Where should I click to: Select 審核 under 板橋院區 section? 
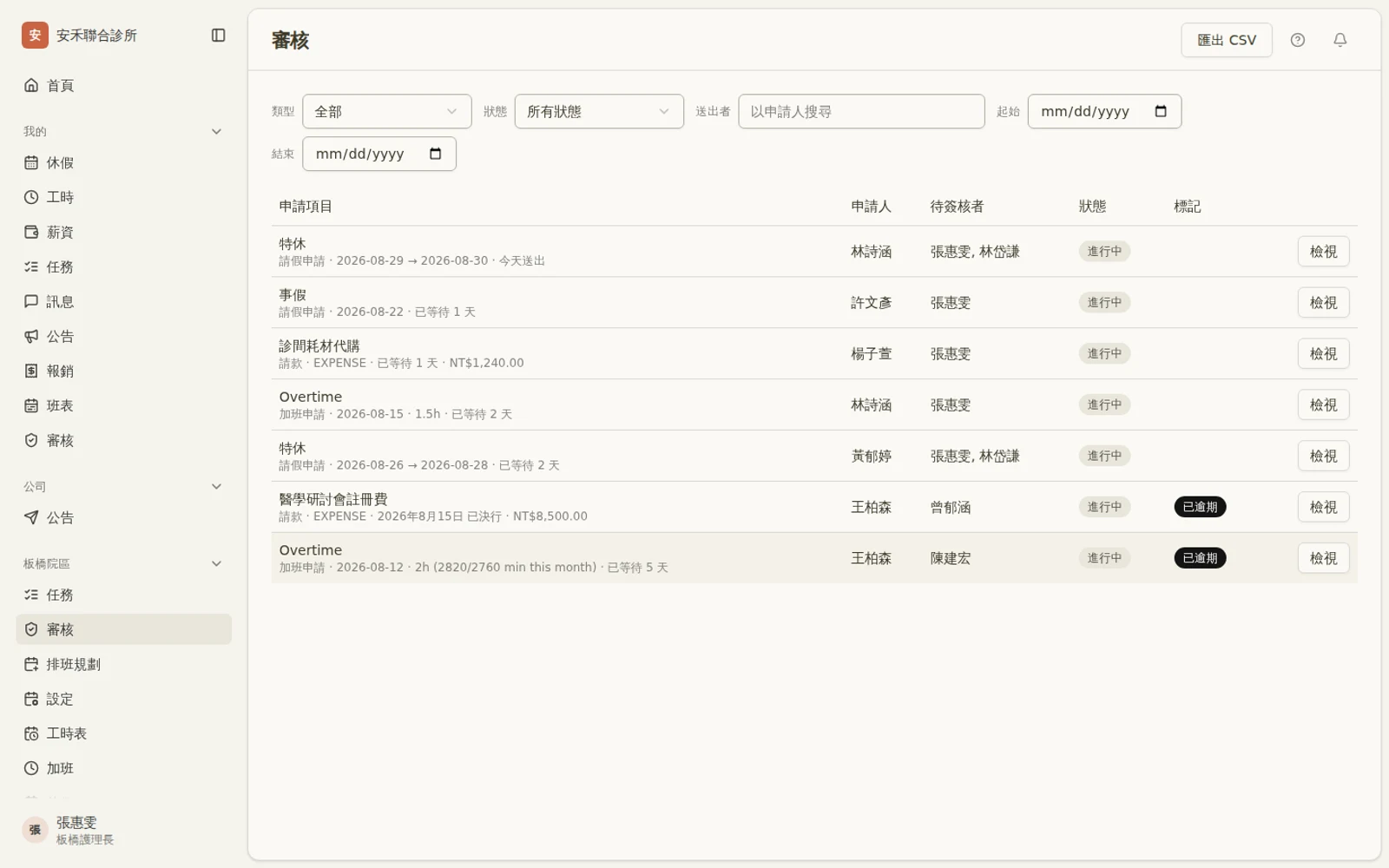(124, 630)
